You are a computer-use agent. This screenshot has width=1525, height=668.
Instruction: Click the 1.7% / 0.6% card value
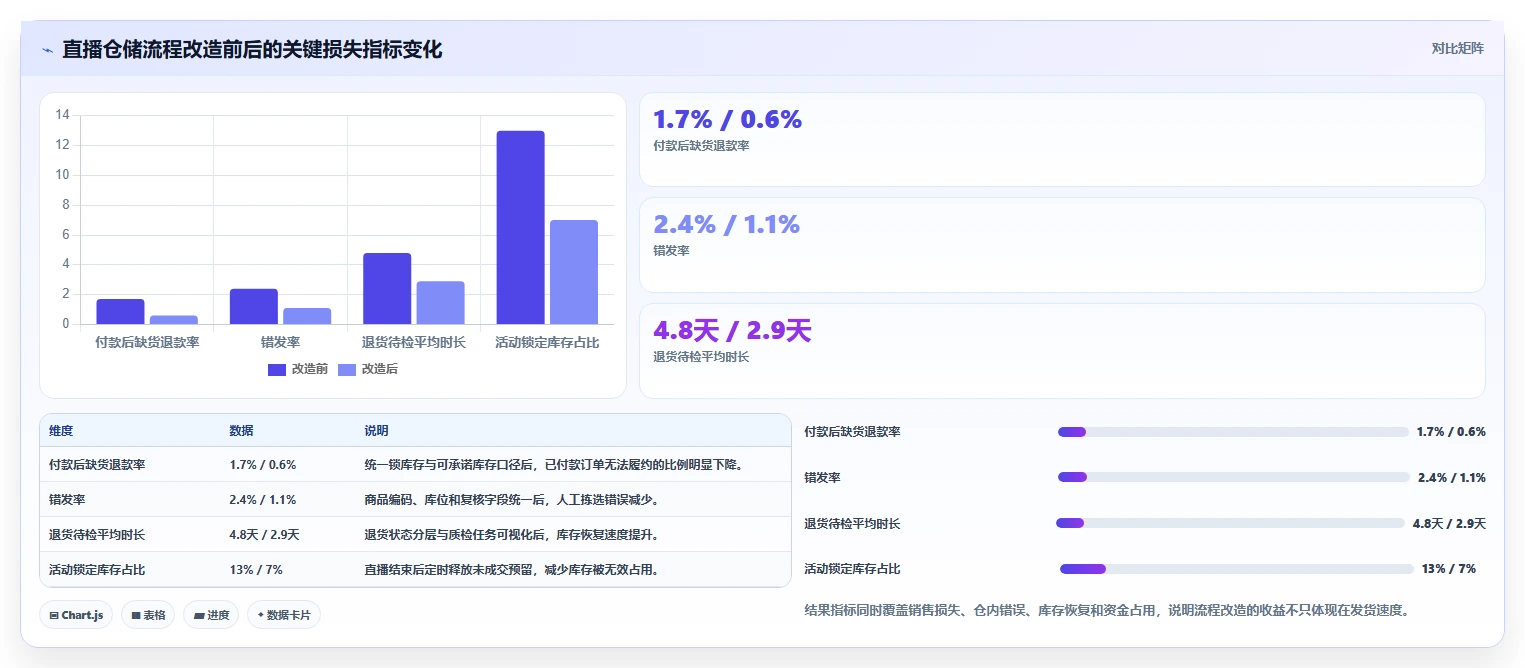727,119
